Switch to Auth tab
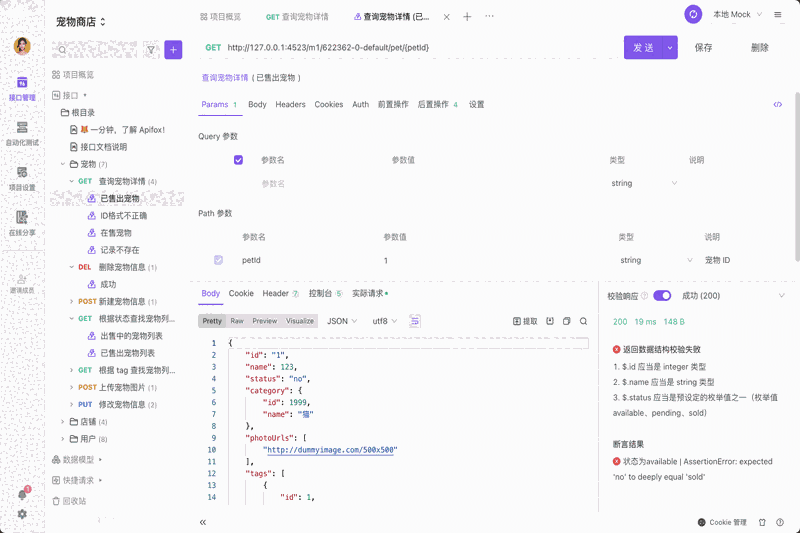This screenshot has height=533, width=800. tap(360, 105)
